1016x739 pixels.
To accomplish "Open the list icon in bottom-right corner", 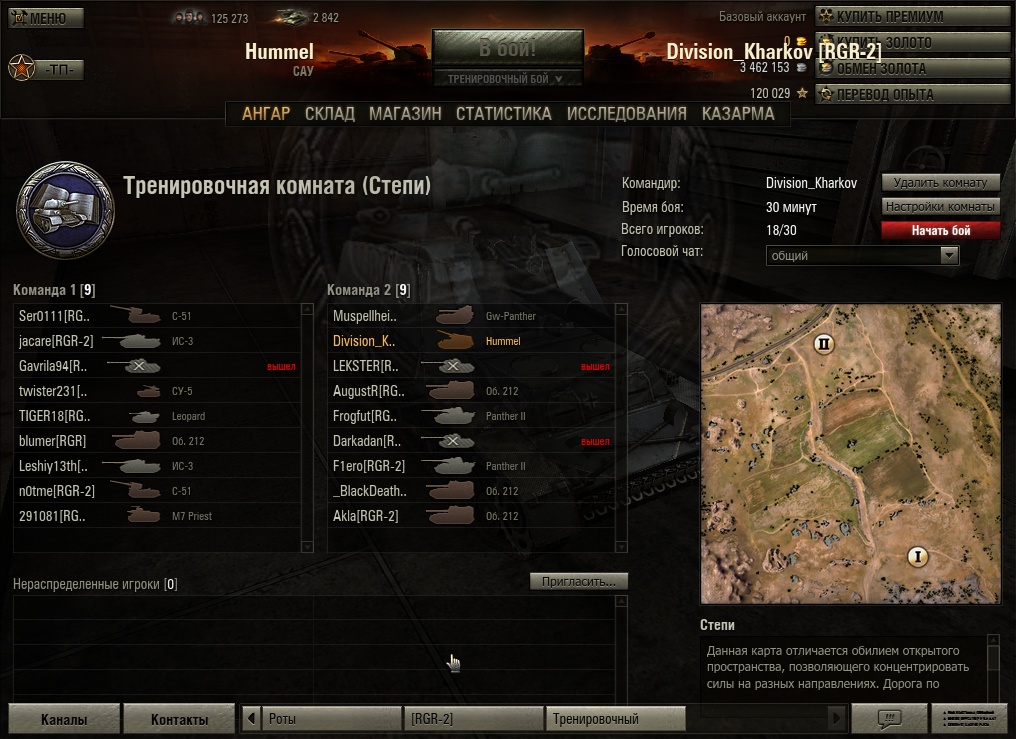I will [969, 718].
